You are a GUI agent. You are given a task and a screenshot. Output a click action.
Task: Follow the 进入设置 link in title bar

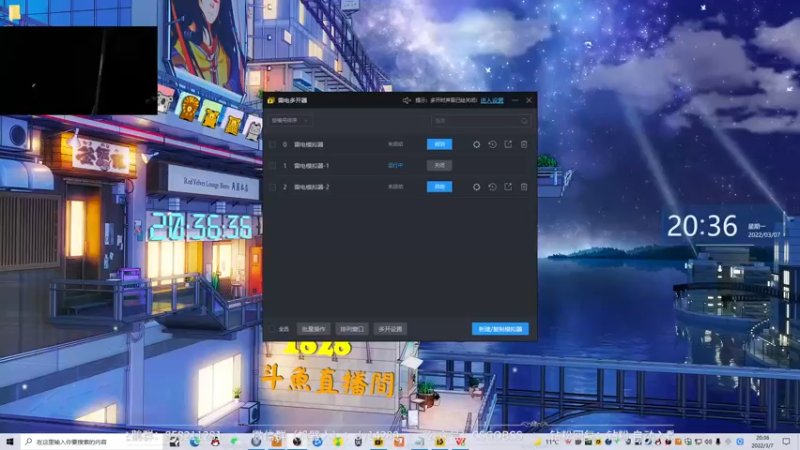pyautogui.click(x=492, y=101)
